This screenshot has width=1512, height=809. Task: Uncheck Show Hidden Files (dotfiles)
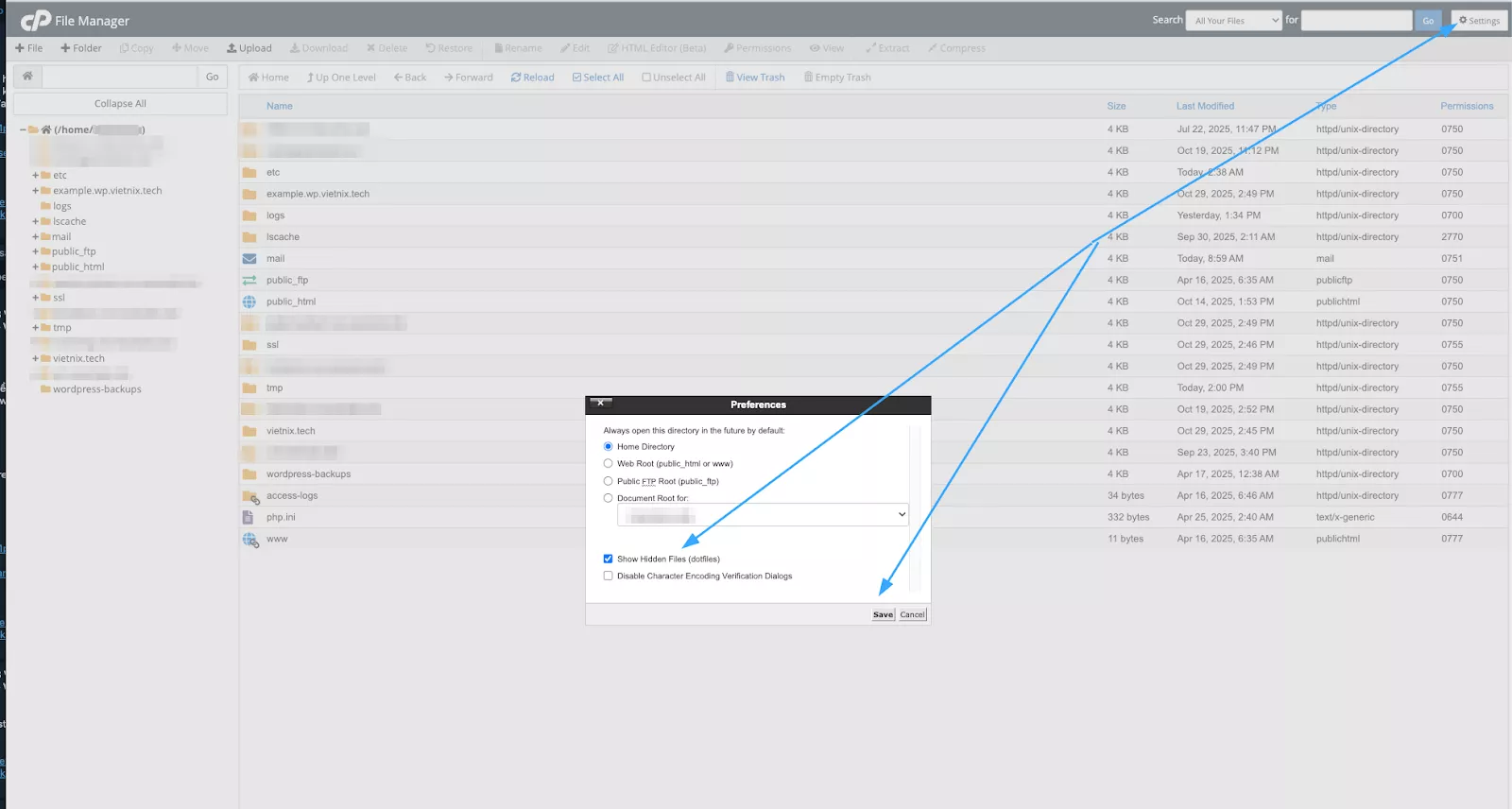click(609, 559)
